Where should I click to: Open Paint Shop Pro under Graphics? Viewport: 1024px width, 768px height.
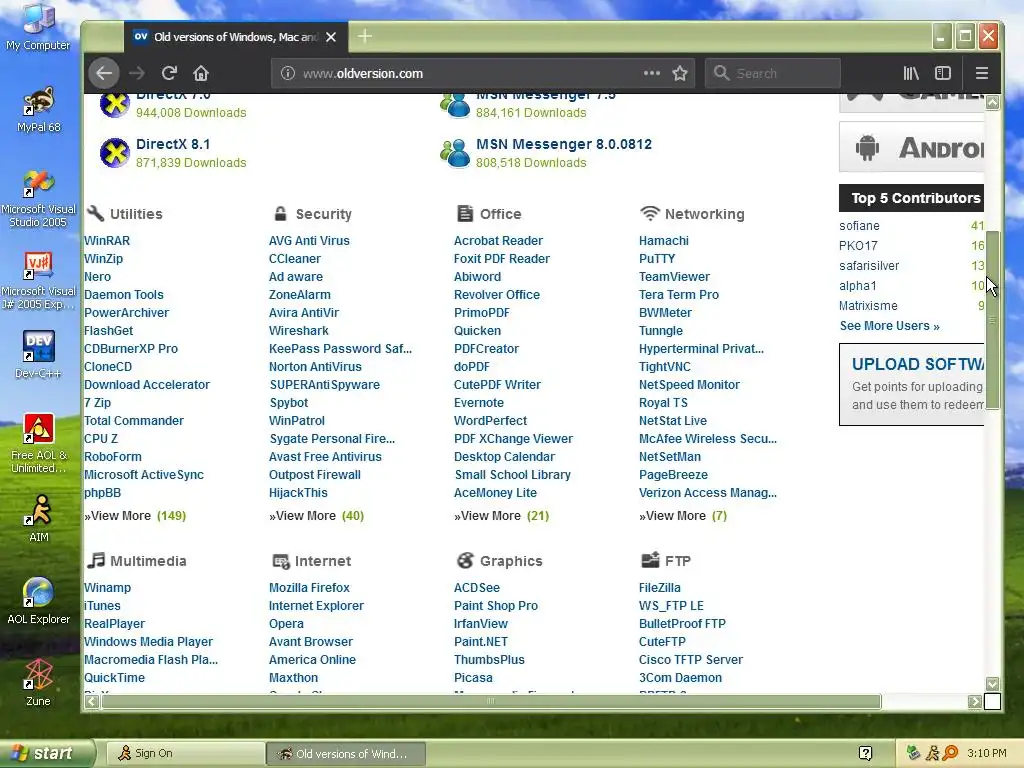tap(496, 606)
